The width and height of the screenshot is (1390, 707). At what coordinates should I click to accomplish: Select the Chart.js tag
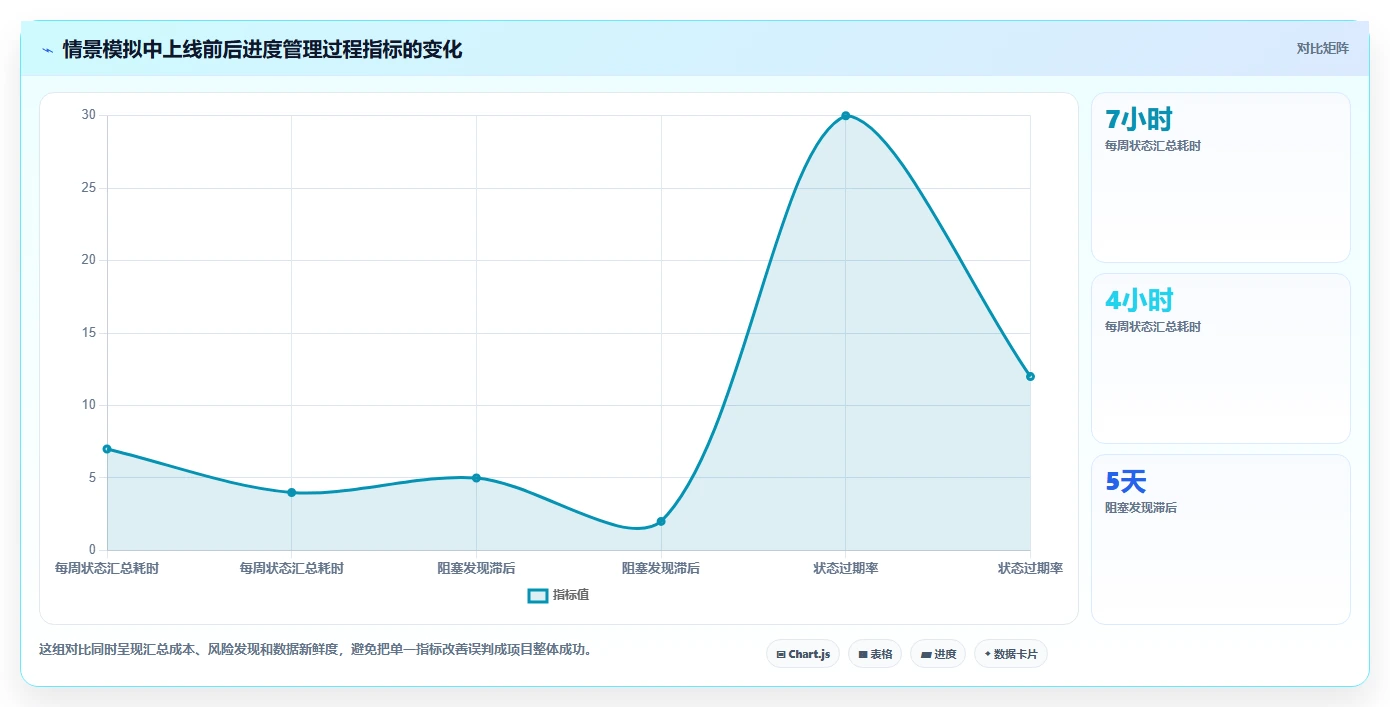[x=803, y=654]
